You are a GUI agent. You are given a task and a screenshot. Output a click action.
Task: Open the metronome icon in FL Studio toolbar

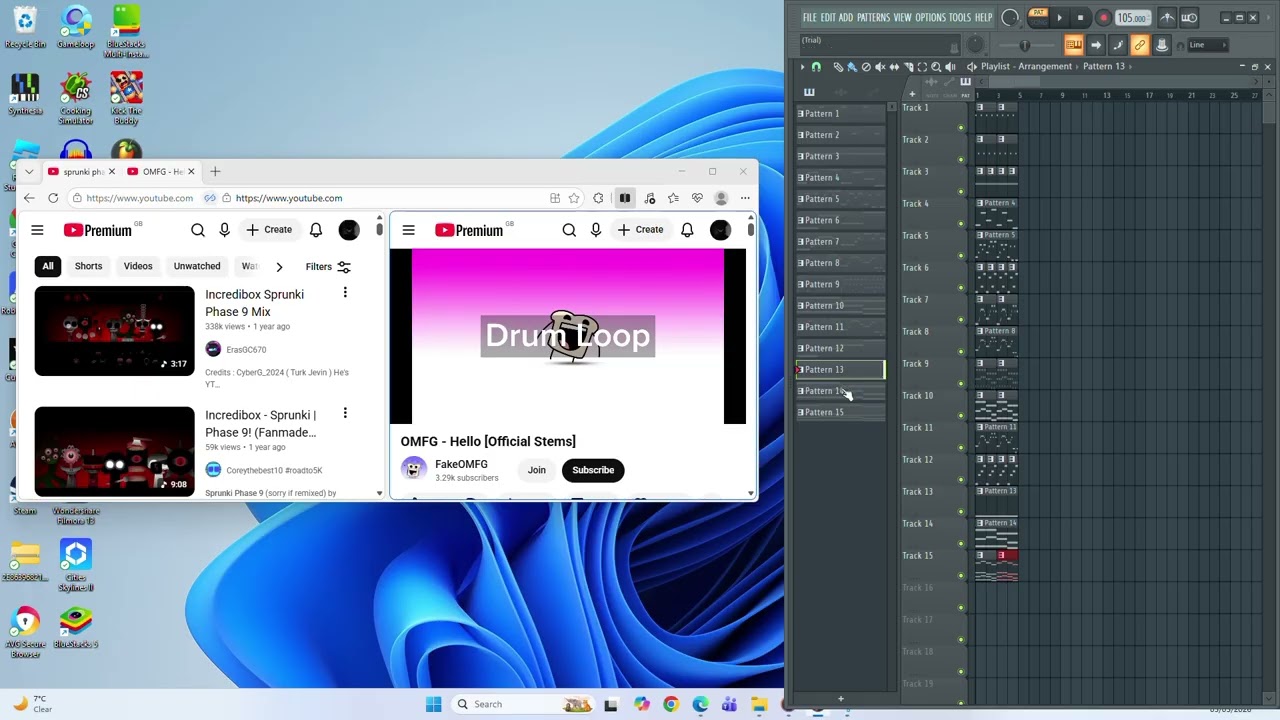[1167, 17]
